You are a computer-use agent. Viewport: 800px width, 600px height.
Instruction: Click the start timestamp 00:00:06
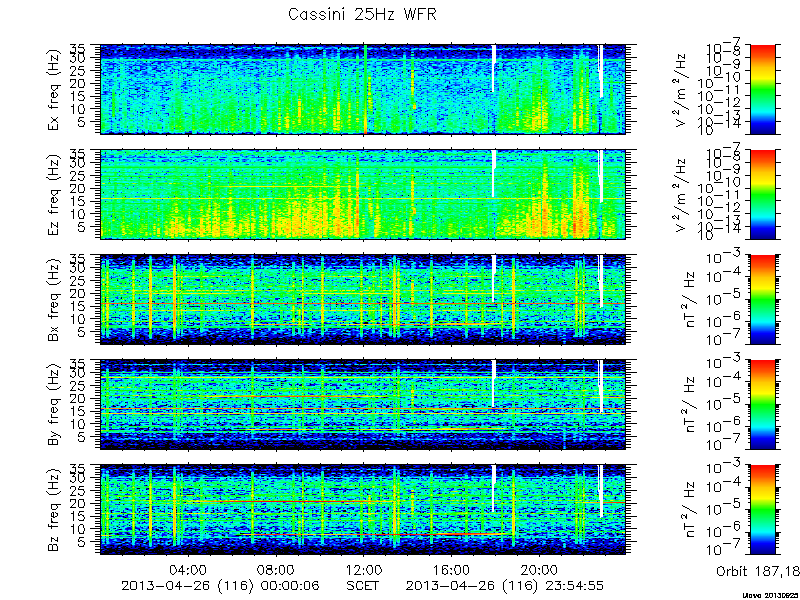click(x=287, y=585)
